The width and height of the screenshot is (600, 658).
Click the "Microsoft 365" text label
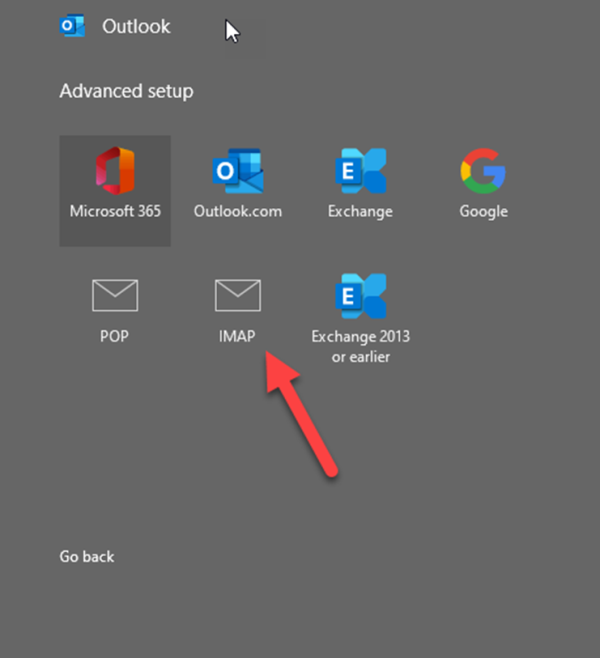[115, 211]
